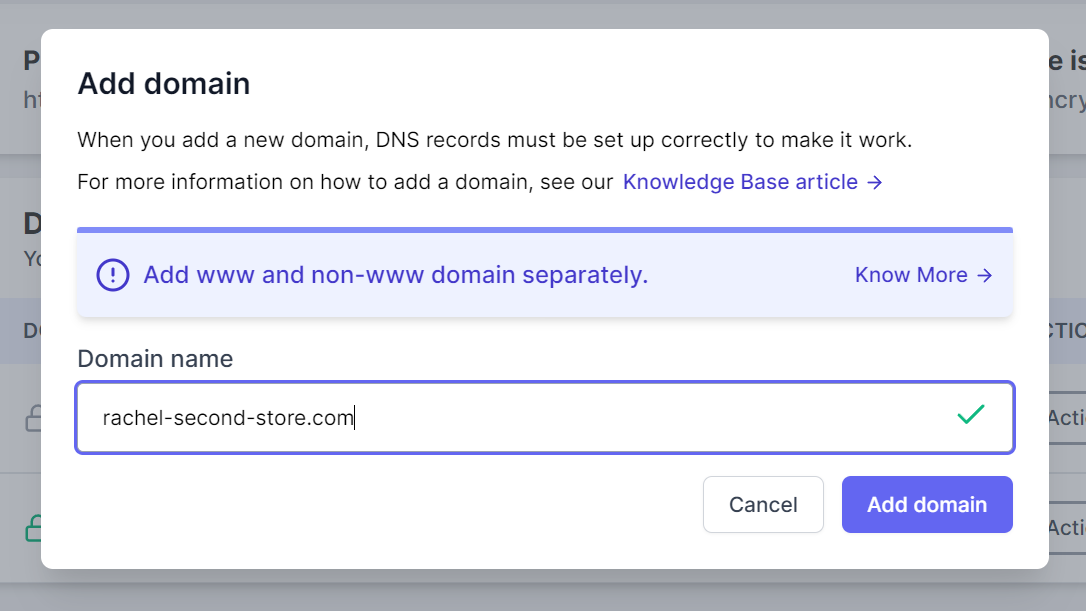Click the "Add domain" dialog heading
This screenshot has width=1086, height=611.
pyautogui.click(x=163, y=83)
